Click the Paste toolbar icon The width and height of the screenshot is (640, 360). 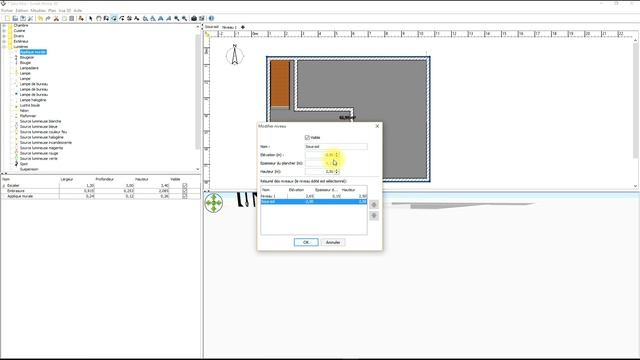click(x=72, y=18)
